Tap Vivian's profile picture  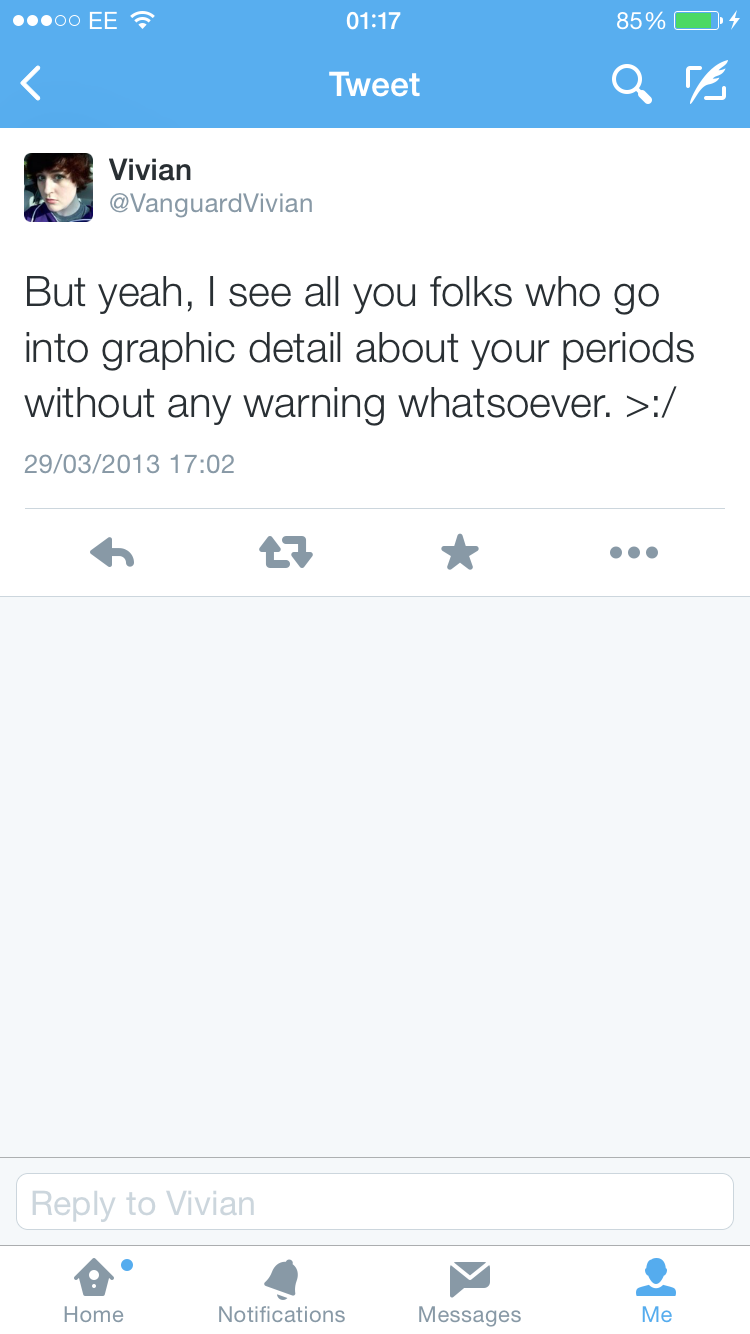pyautogui.click(x=58, y=187)
